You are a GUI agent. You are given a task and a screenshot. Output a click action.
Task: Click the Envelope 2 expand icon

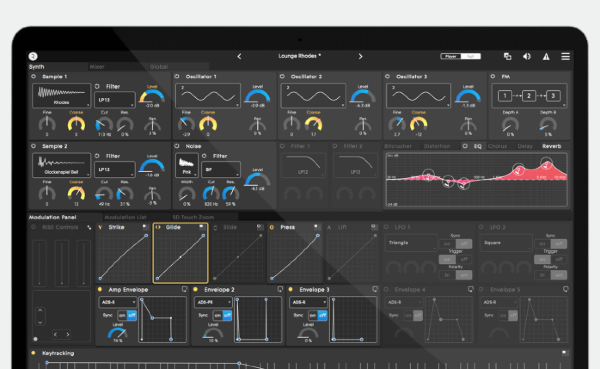[x=280, y=289]
